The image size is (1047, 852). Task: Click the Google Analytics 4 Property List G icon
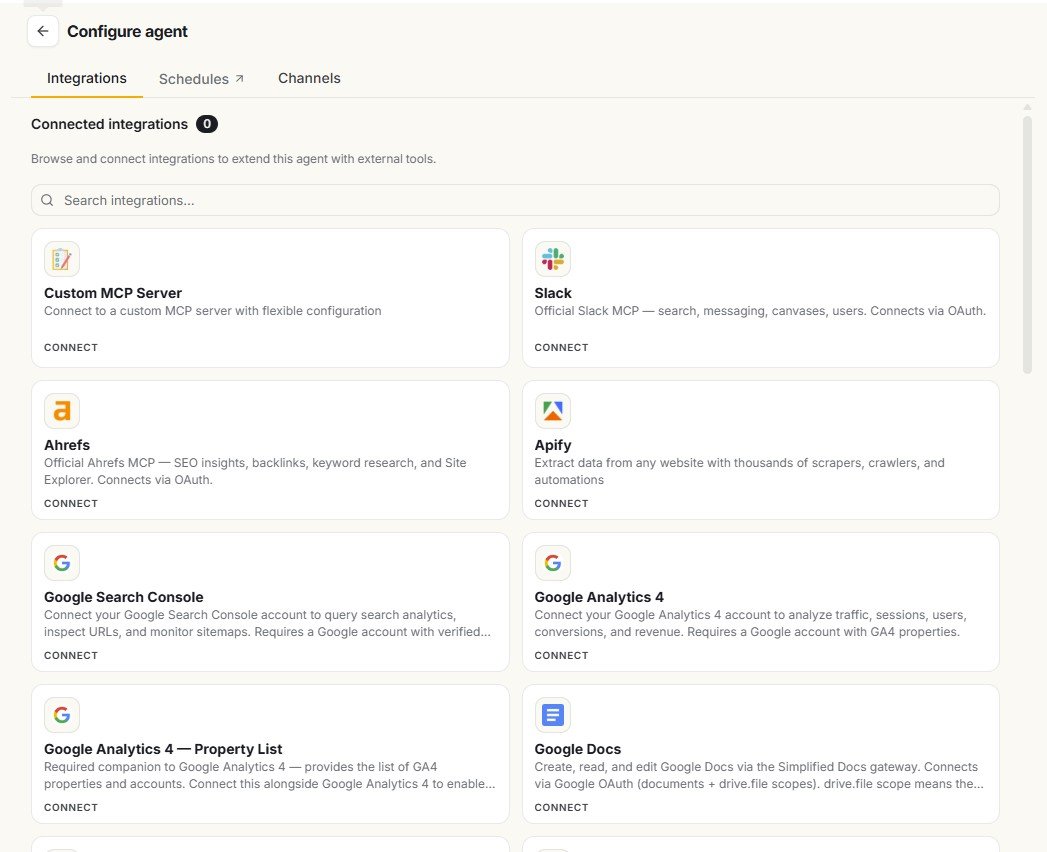point(61,715)
